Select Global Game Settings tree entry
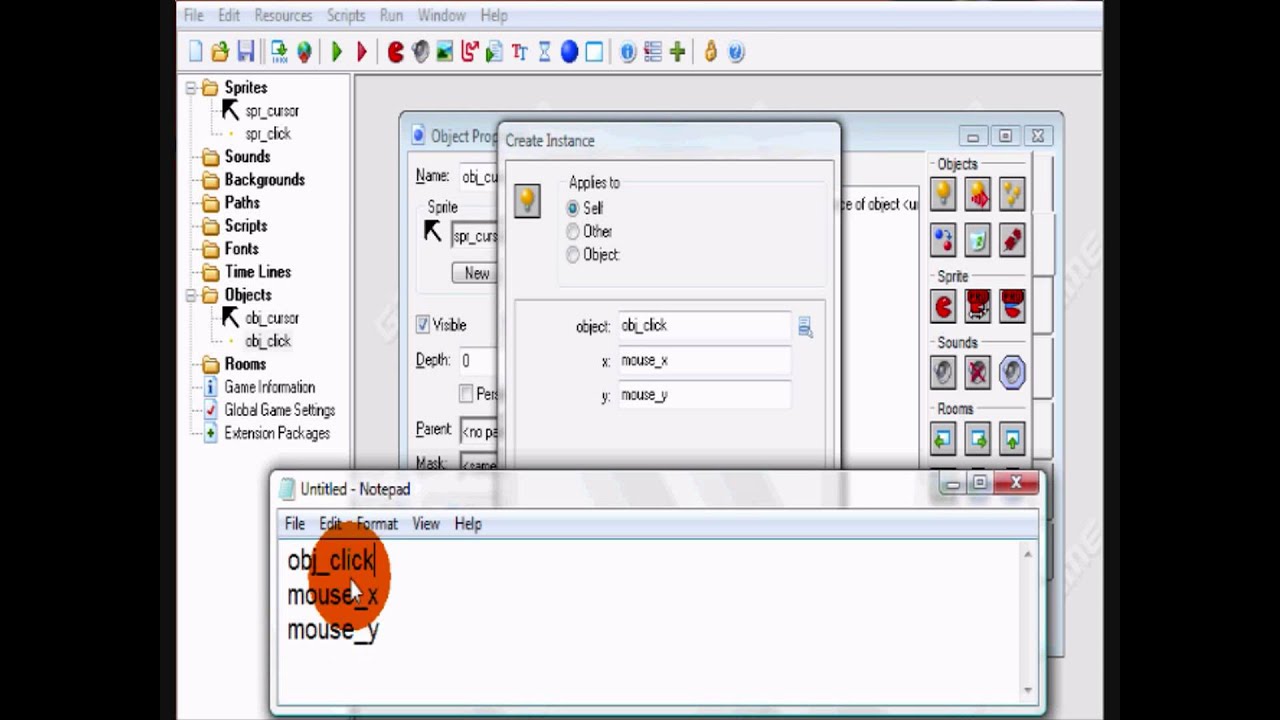 click(279, 410)
